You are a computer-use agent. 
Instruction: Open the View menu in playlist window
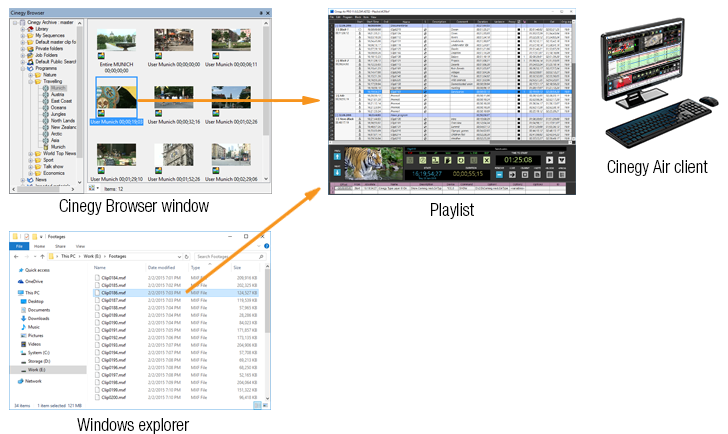(373, 17)
